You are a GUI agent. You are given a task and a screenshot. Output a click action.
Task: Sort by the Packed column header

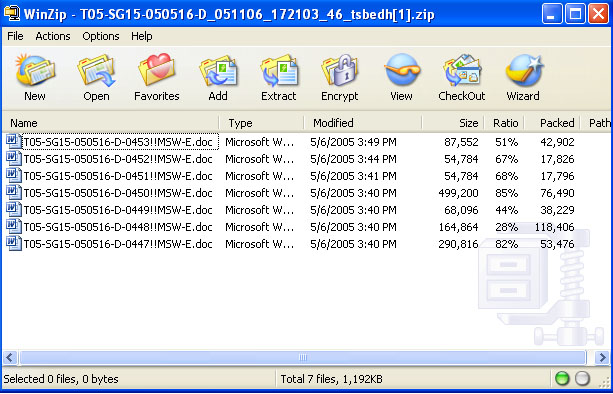click(x=553, y=123)
